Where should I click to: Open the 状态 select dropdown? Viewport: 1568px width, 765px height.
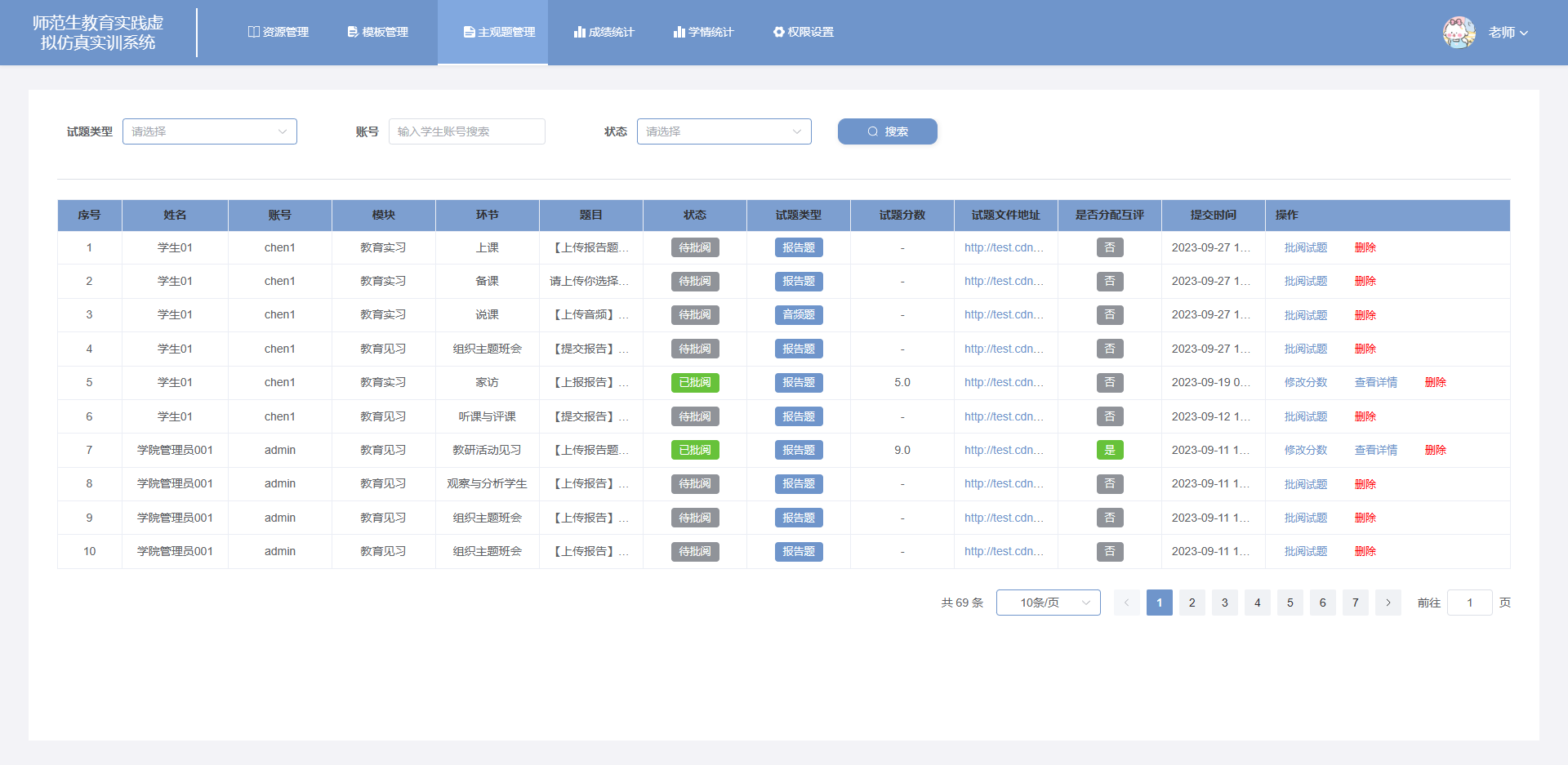point(724,131)
